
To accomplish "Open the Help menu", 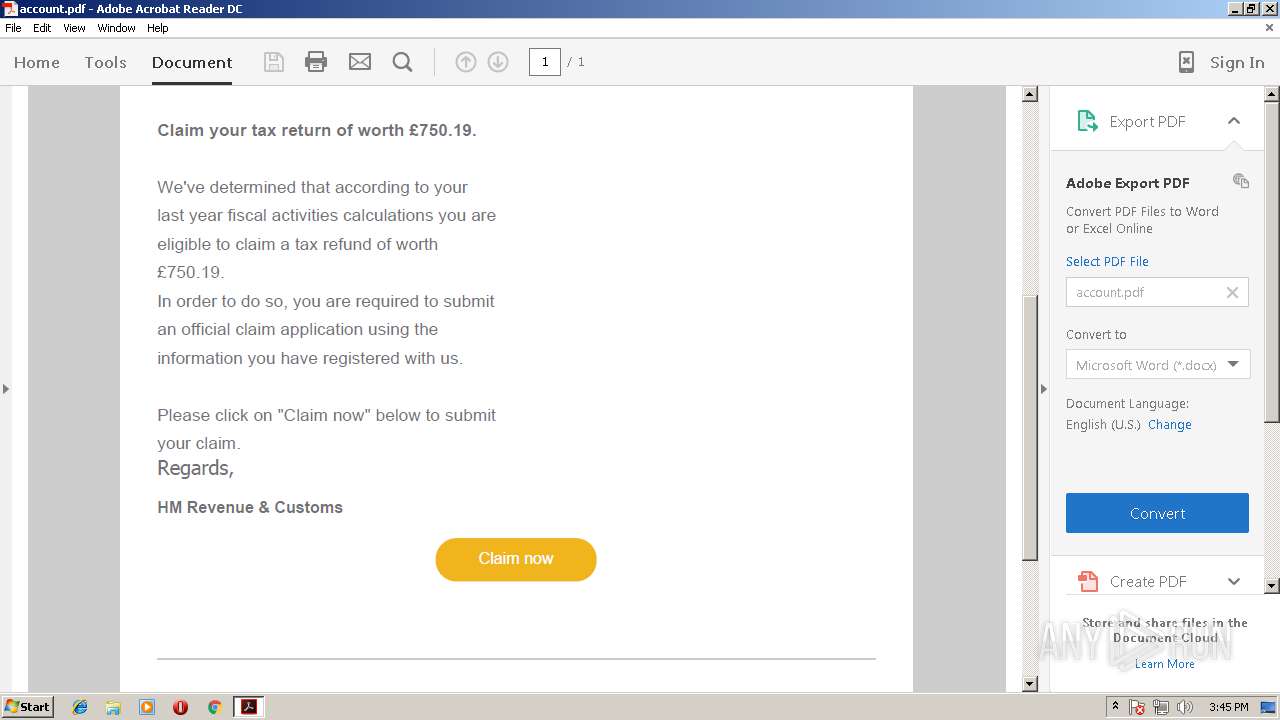I will tap(158, 28).
